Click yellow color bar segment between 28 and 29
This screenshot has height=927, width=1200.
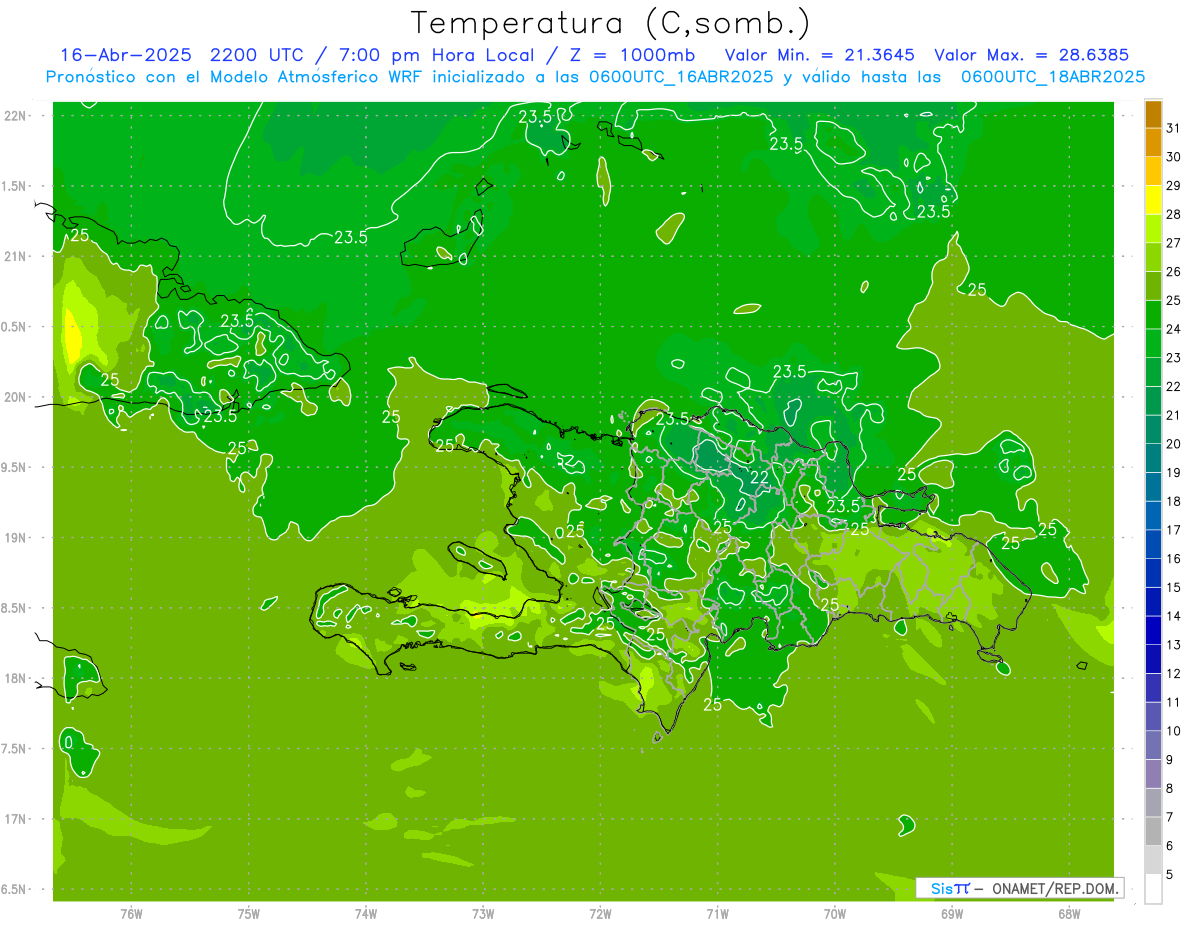tap(1153, 200)
